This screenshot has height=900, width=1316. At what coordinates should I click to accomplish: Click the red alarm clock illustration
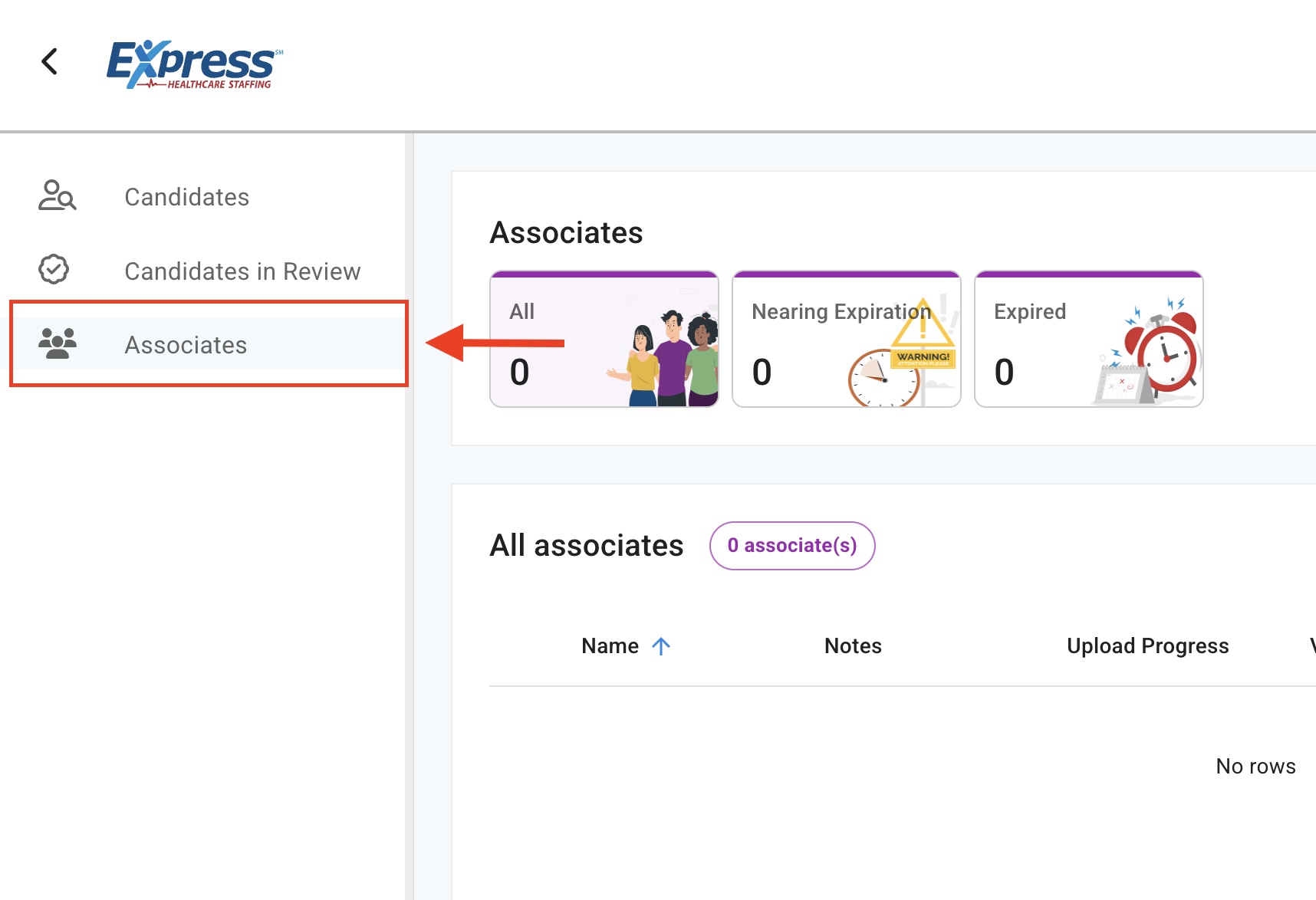tap(1150, 354)
